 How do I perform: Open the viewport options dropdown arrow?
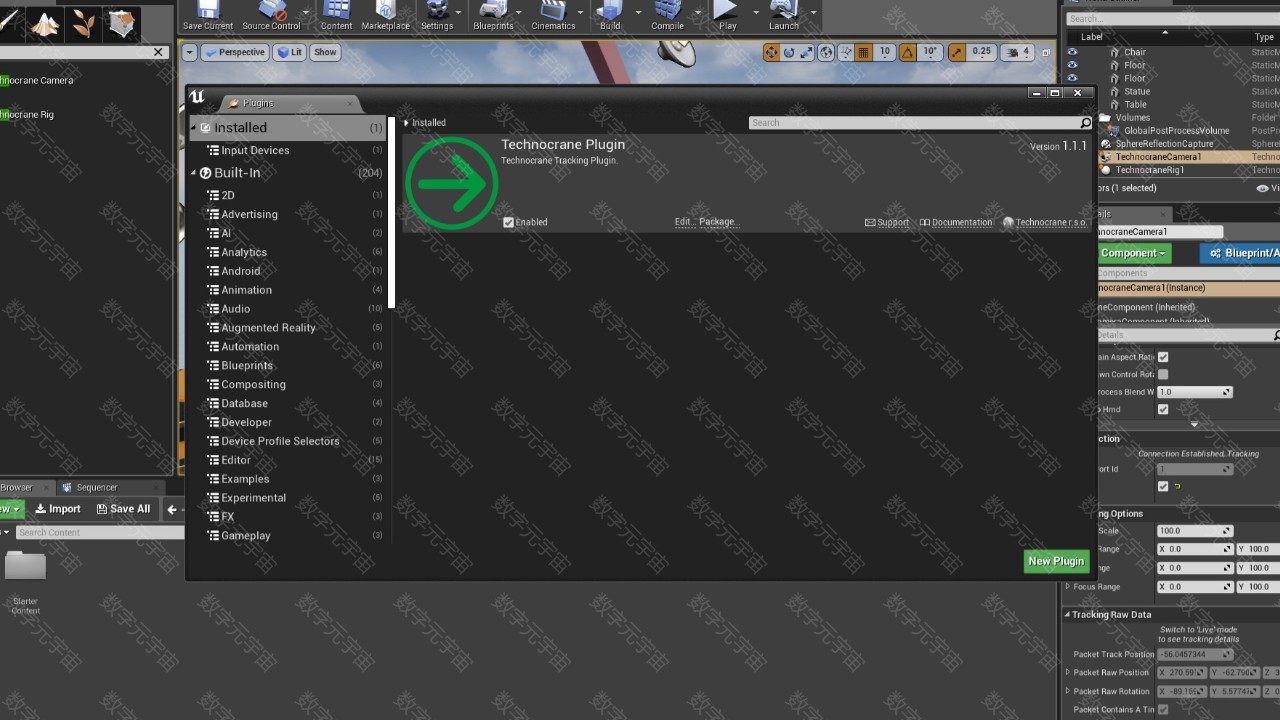coord(190,52)
